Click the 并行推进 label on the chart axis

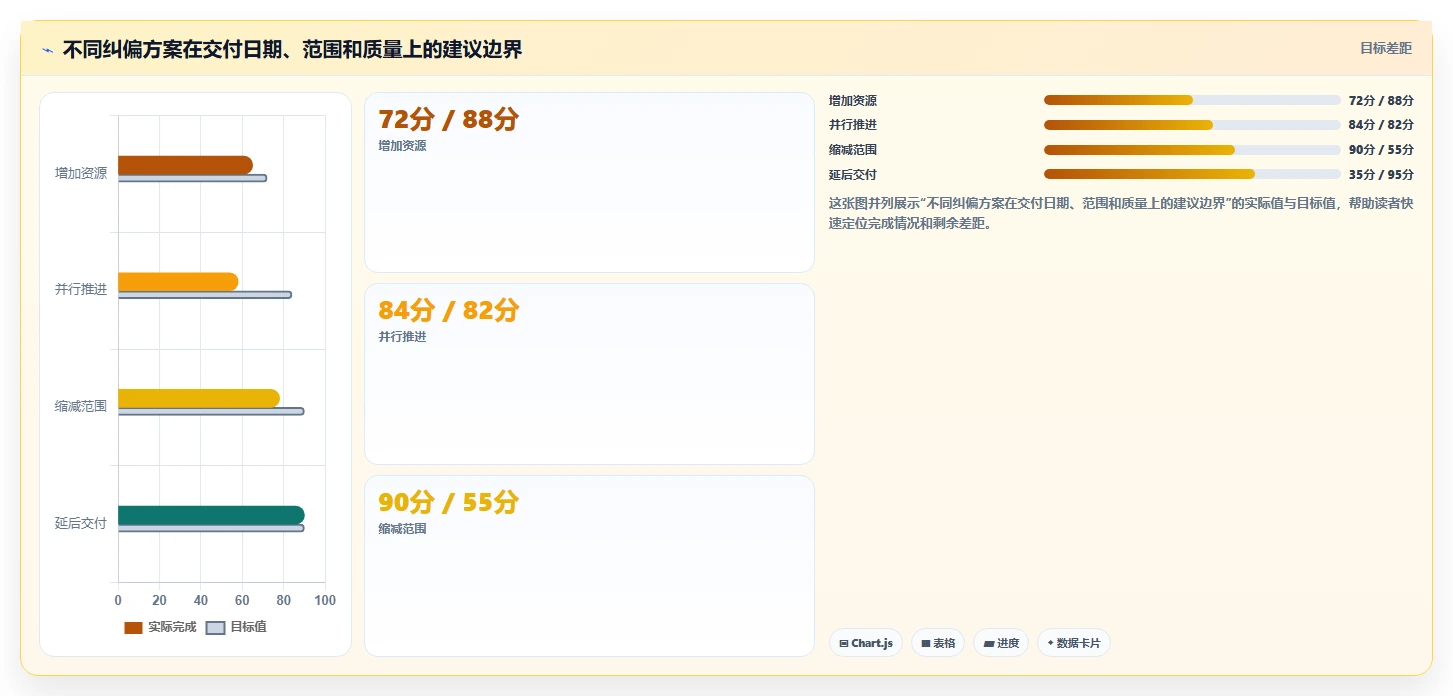click(81, 290)
